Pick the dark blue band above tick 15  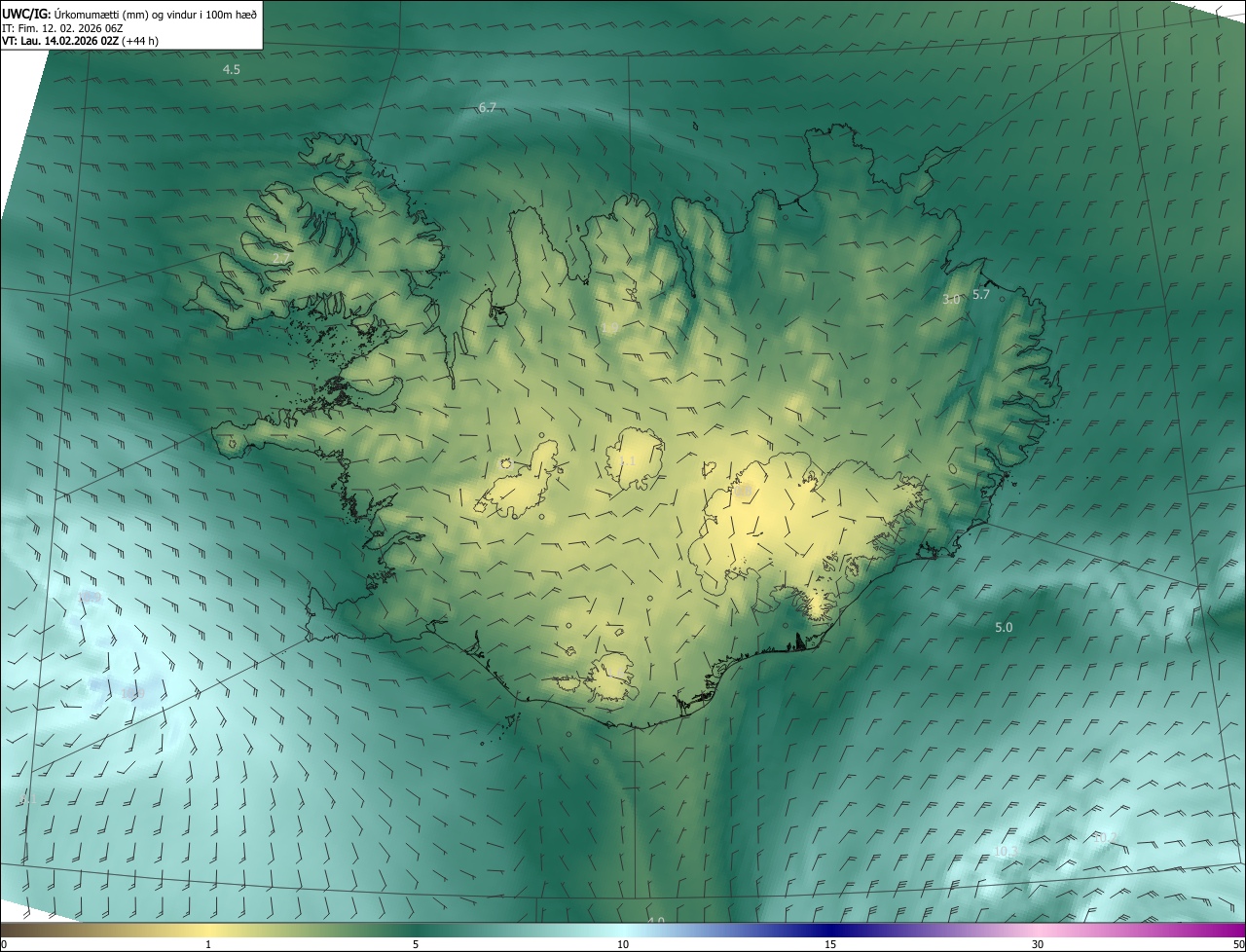coord(830,930)
